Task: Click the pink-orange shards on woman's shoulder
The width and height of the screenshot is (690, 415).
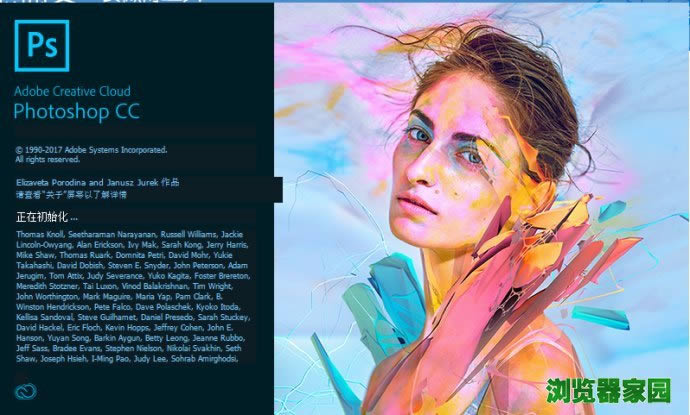Action: click(519, 273)
